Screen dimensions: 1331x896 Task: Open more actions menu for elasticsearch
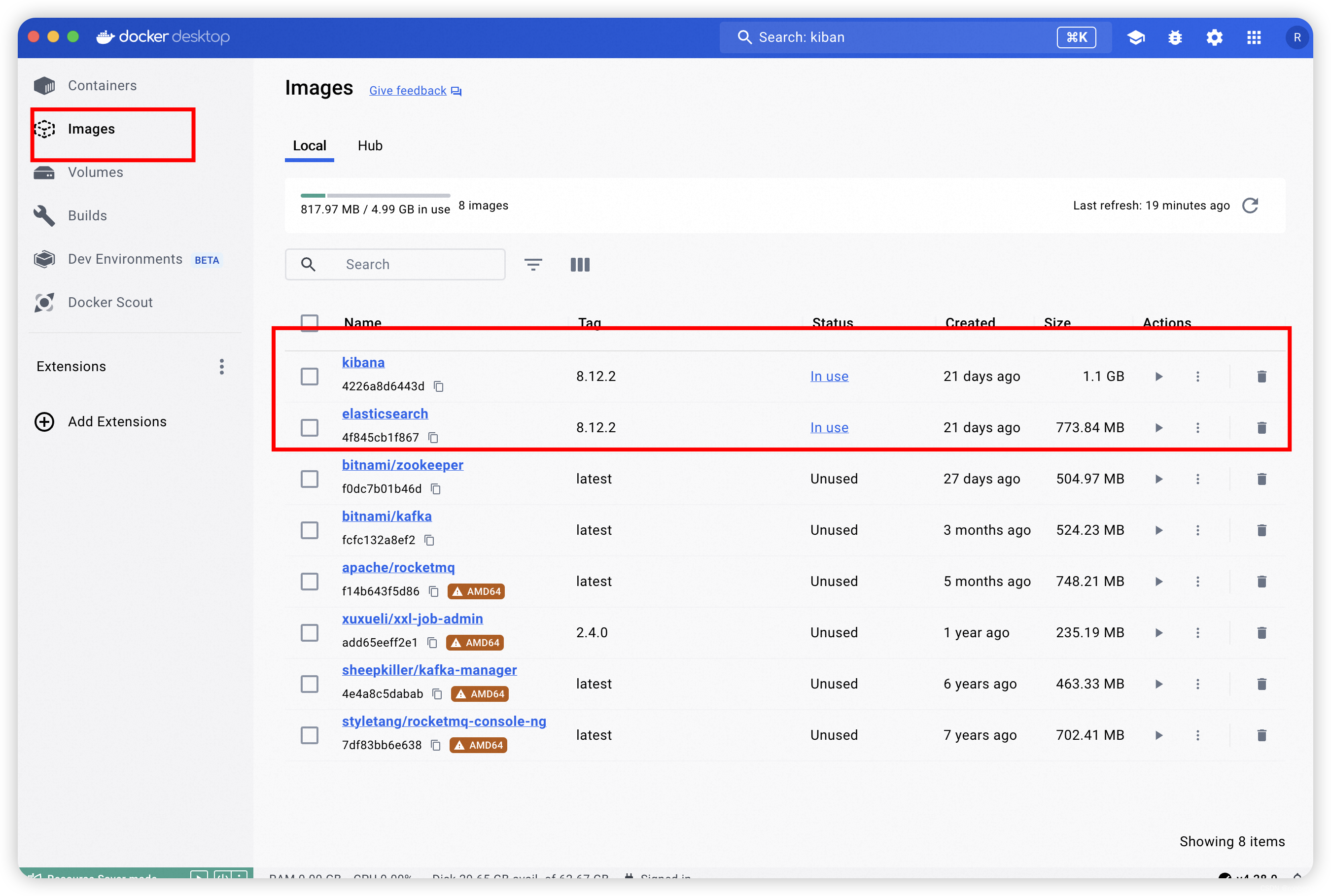pyautogui.click(x=1198, y=428)
